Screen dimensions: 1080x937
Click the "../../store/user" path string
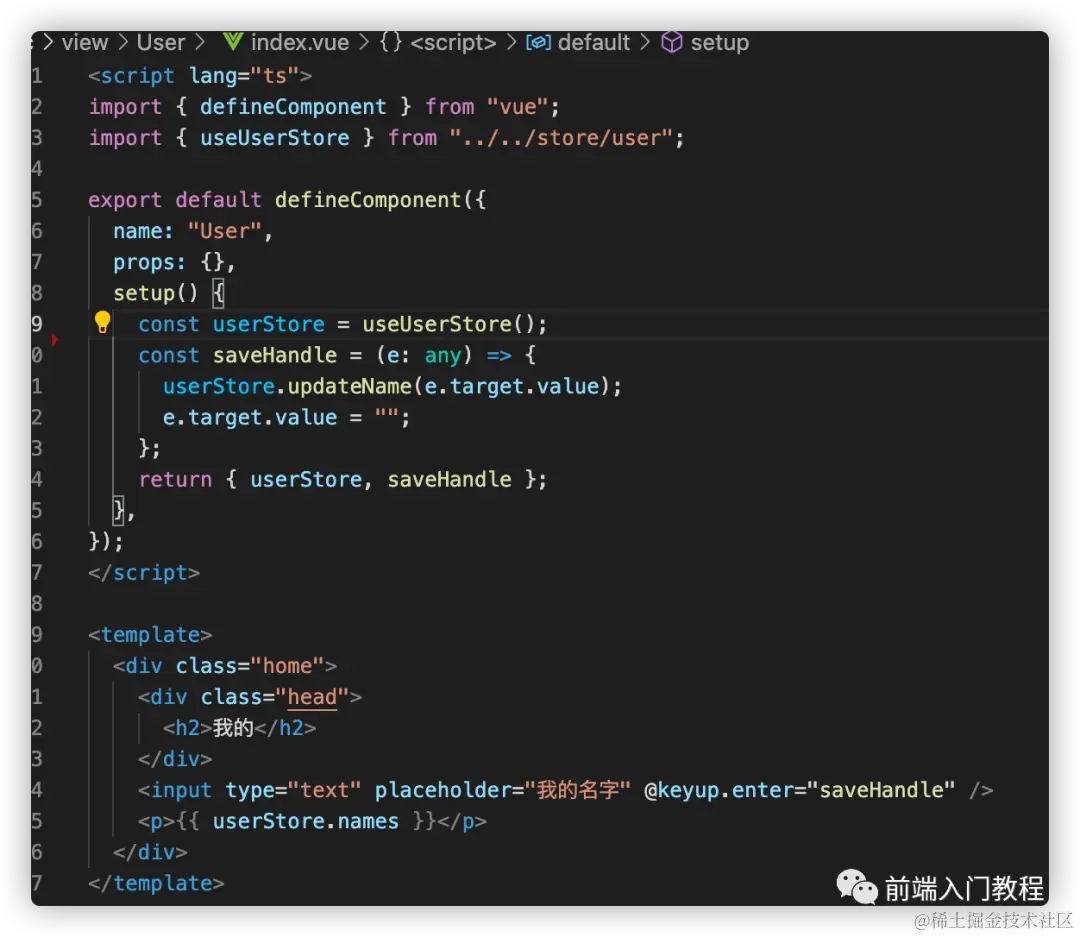561,138
